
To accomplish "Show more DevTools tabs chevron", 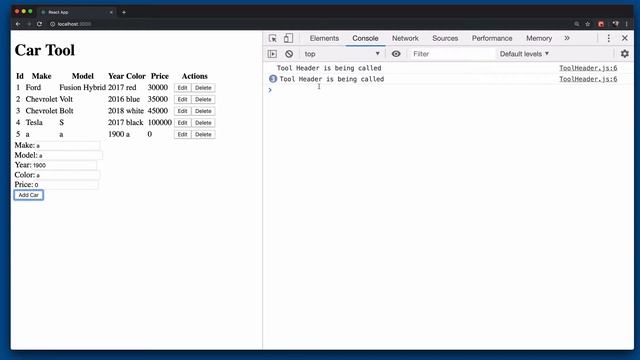I will tap(567, 38).
